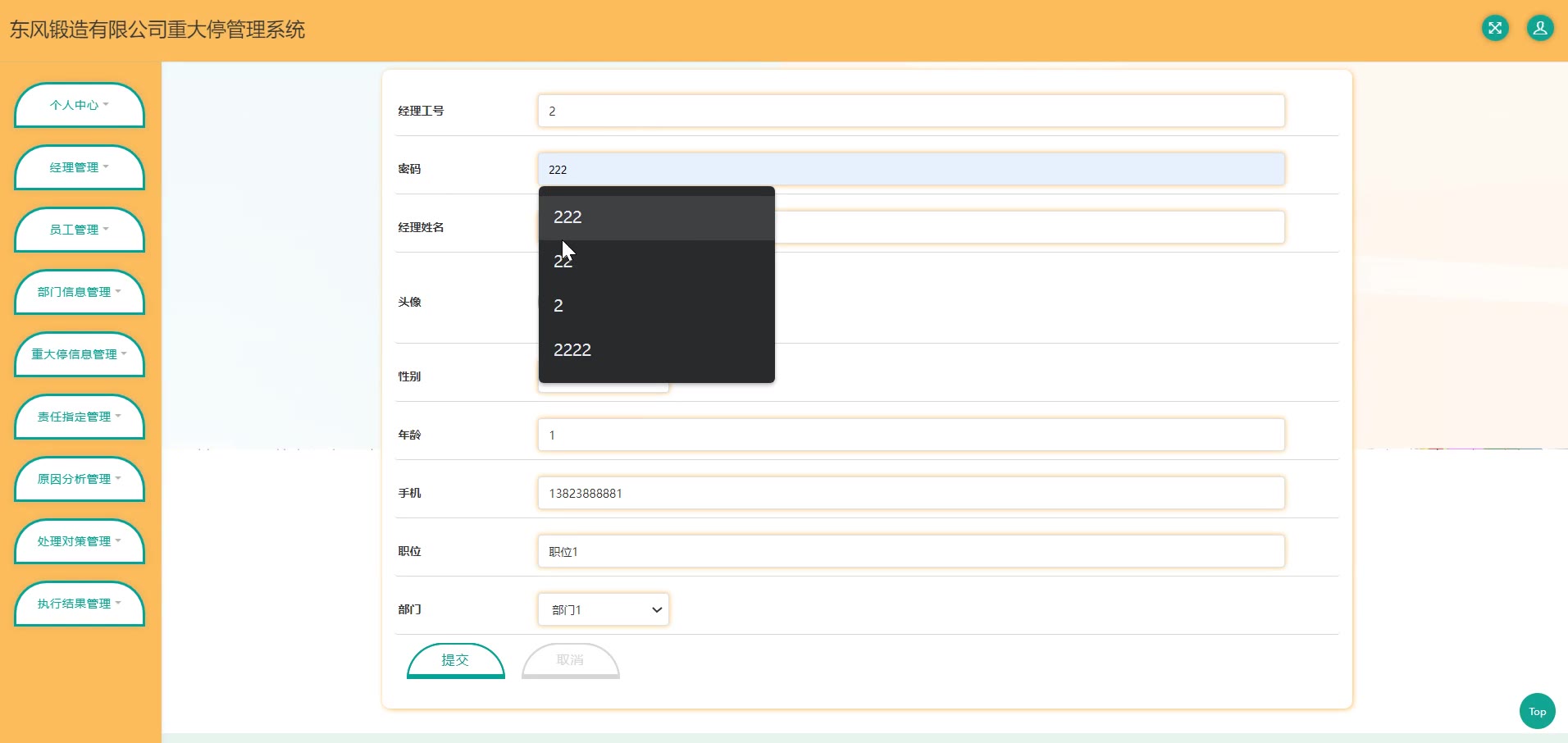Viewport: 1568px width, 743px height.
Task: Click the Top scroll-back button
Action: tap(1537, 711)
